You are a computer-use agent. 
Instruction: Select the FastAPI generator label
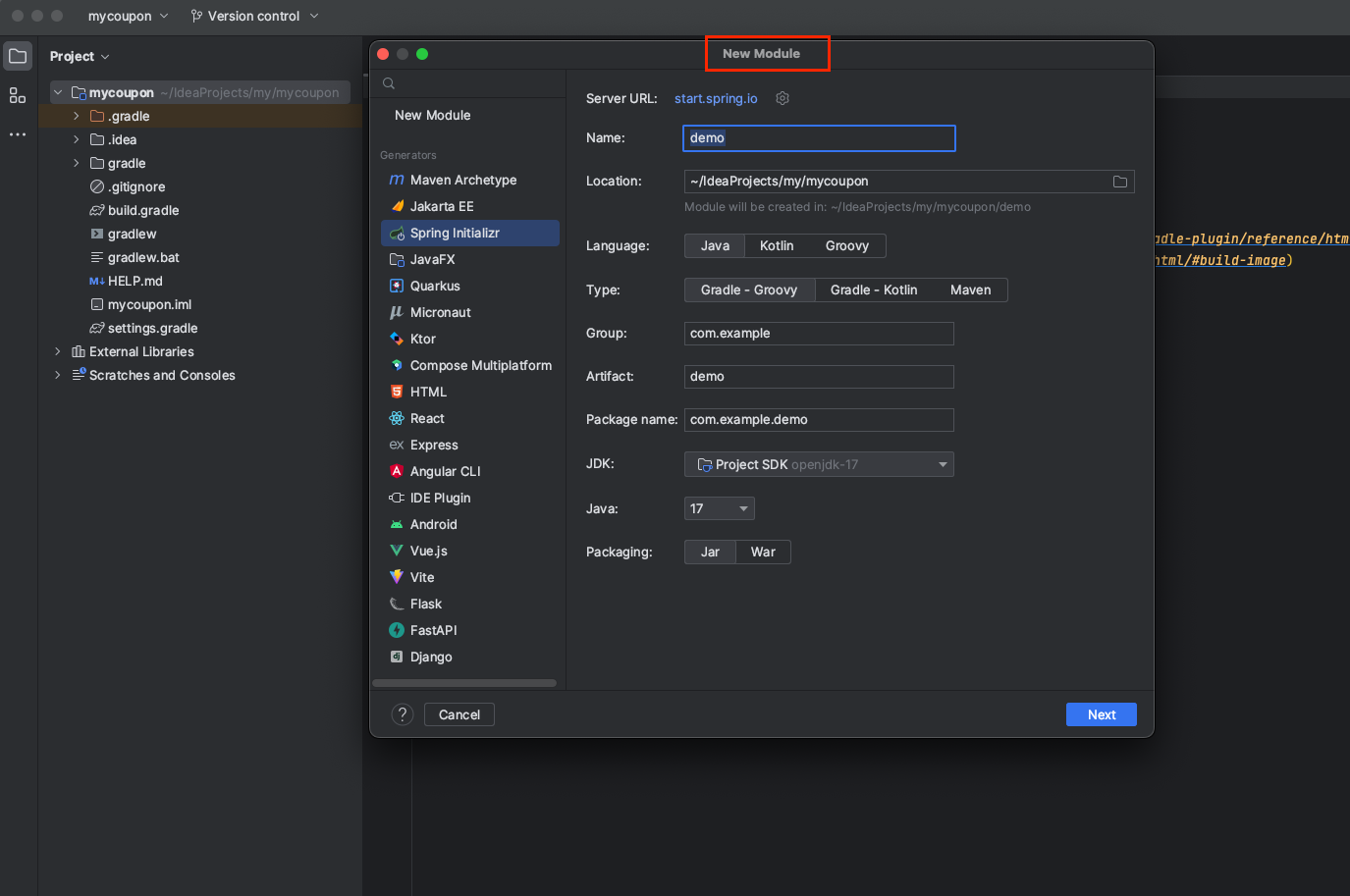(434, 630)
